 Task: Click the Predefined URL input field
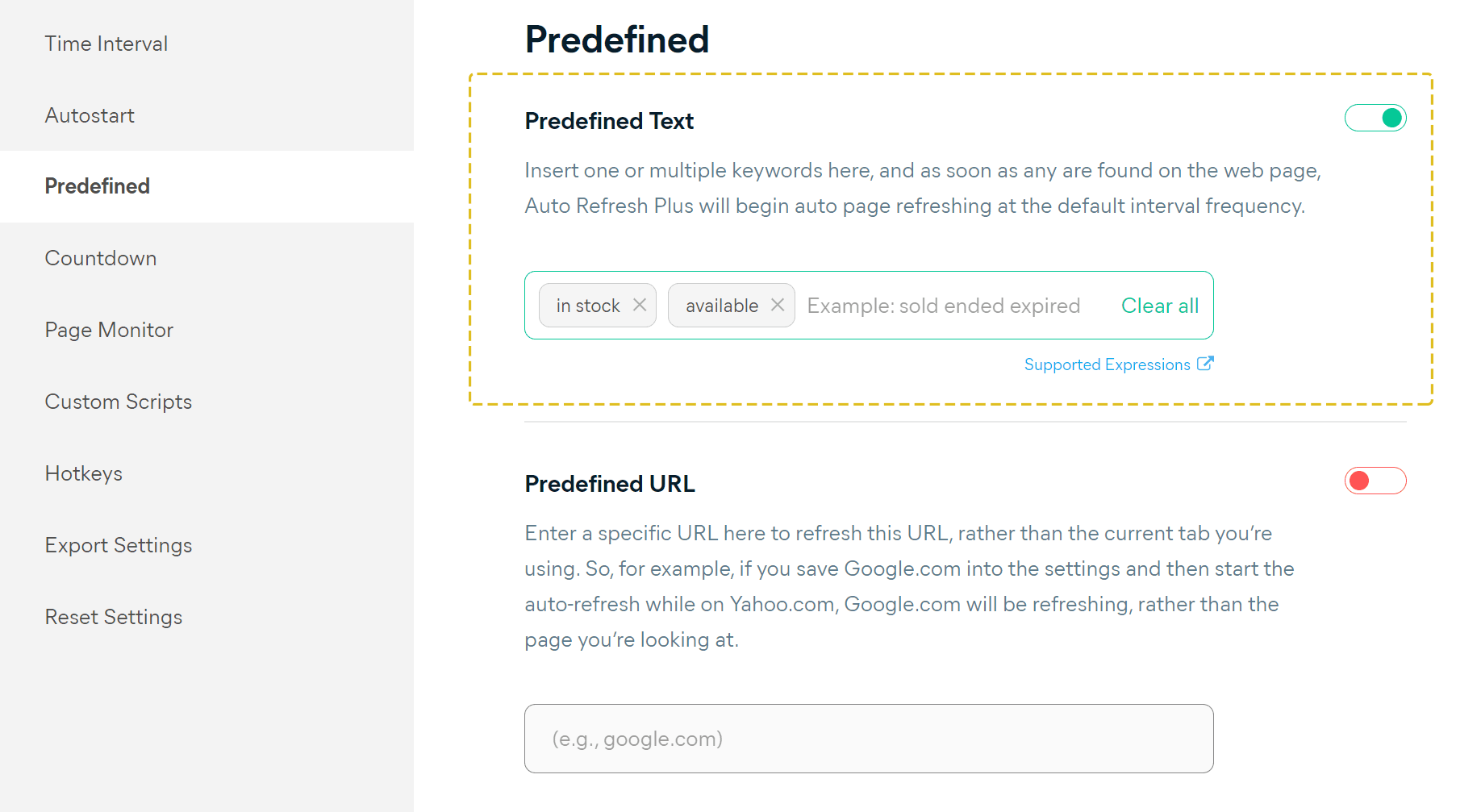click(868, 738)
